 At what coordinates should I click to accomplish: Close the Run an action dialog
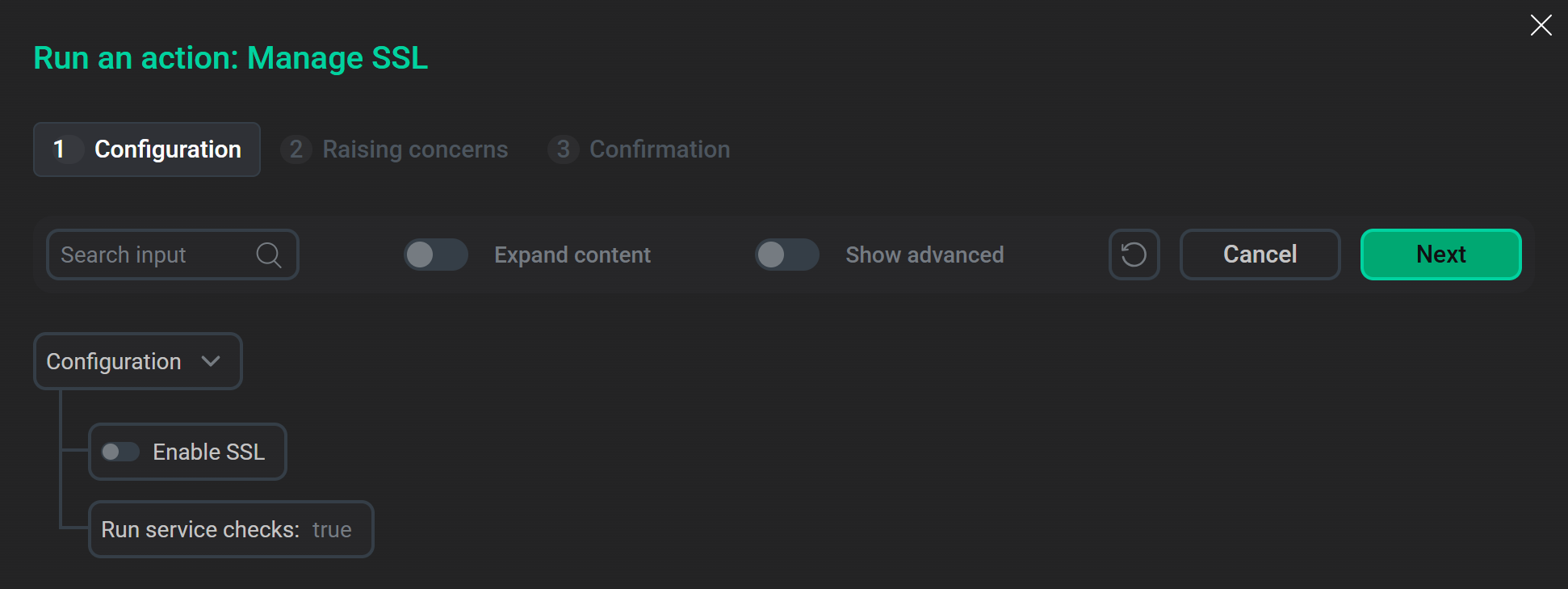1541,25
